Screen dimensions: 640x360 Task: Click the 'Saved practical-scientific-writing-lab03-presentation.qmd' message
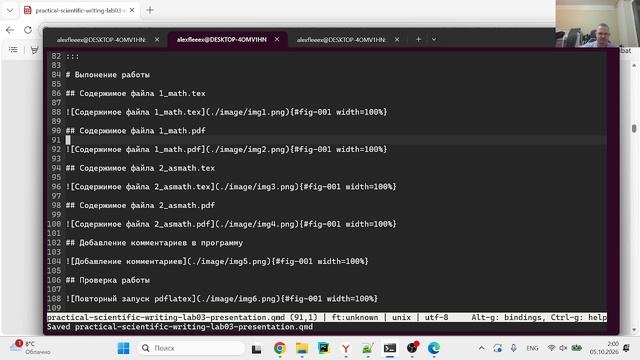[x=180, y=327]
